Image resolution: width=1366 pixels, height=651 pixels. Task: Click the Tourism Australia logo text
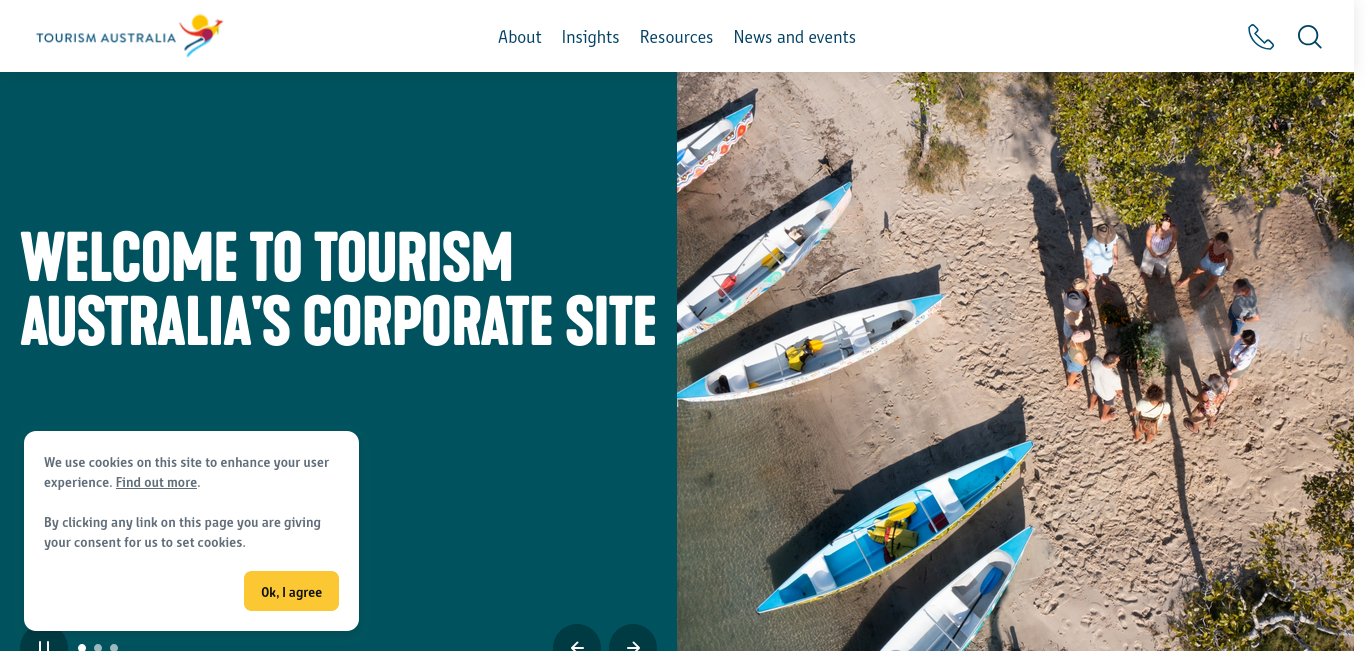click(106, 38)
